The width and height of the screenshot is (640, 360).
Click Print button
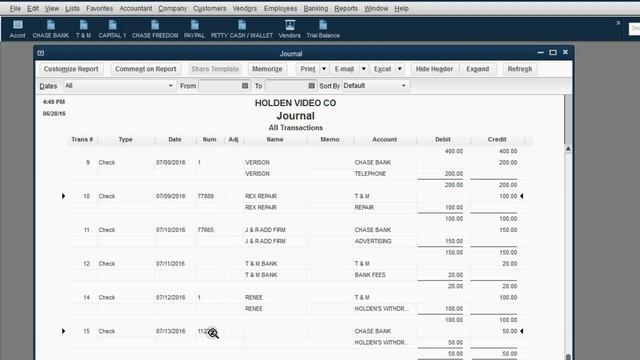[308, 69]
